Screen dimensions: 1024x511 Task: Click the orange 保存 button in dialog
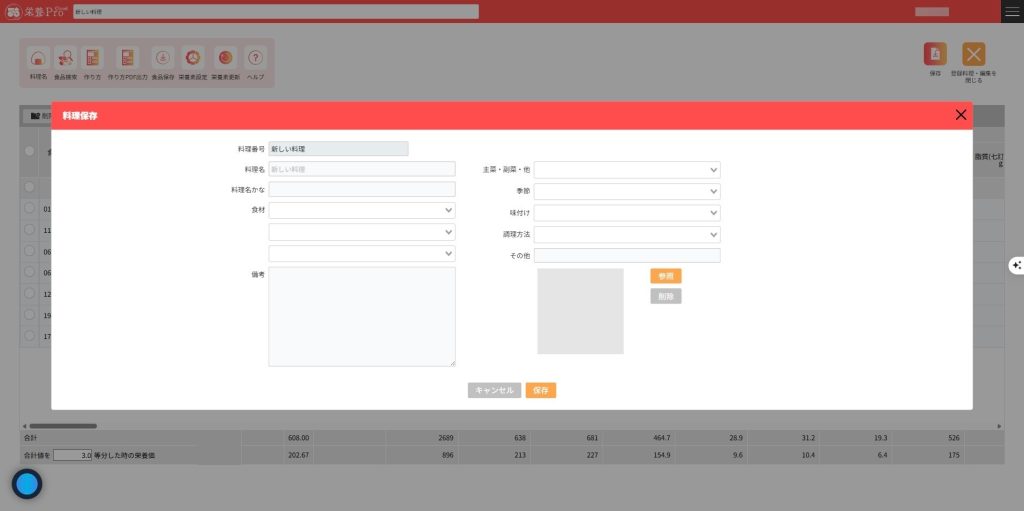(540, 390)
